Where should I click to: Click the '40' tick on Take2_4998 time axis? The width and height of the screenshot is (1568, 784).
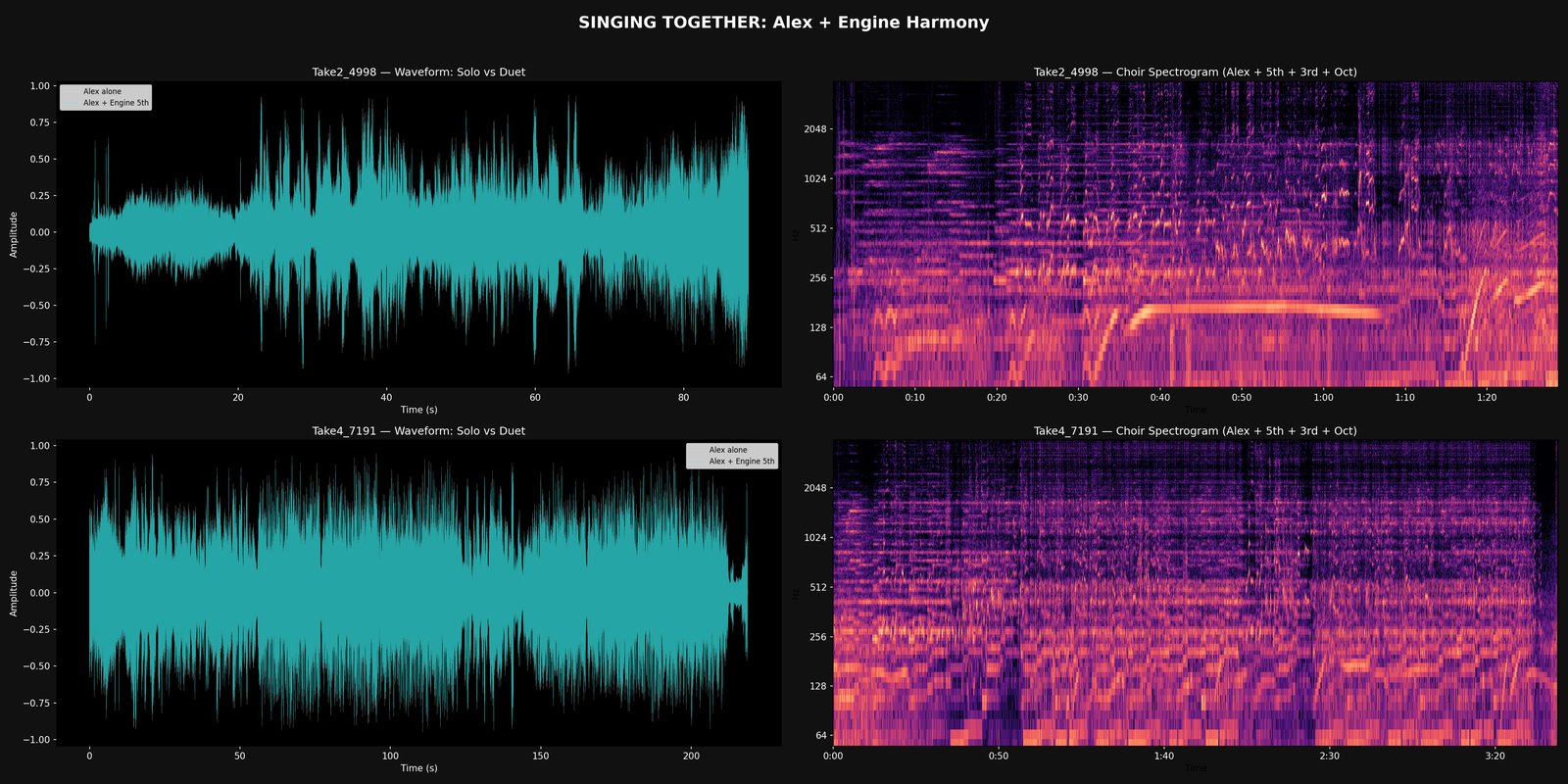point(386,397)
